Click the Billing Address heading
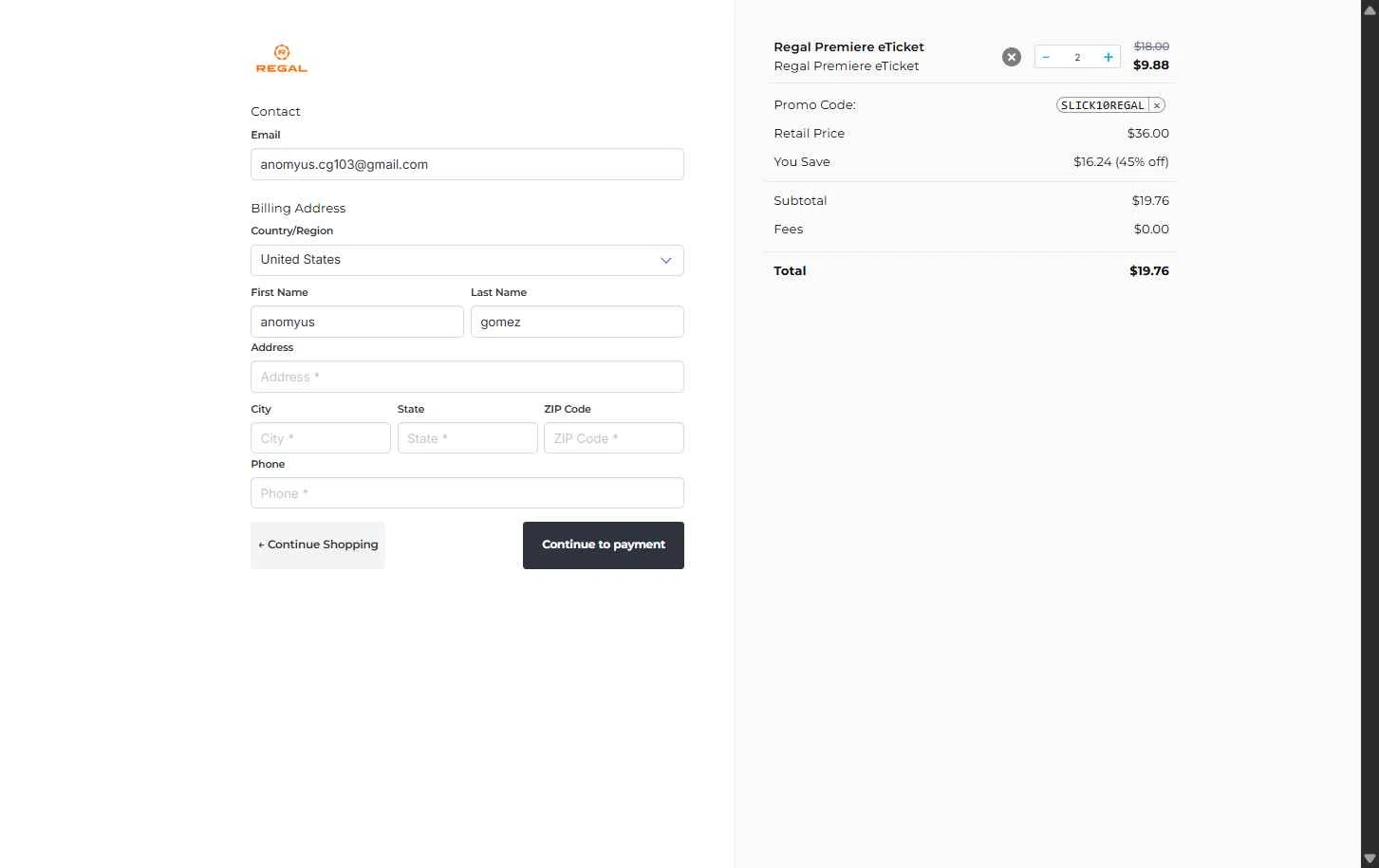The height and width of the screenshot is (868, 1379). point(298,209)
